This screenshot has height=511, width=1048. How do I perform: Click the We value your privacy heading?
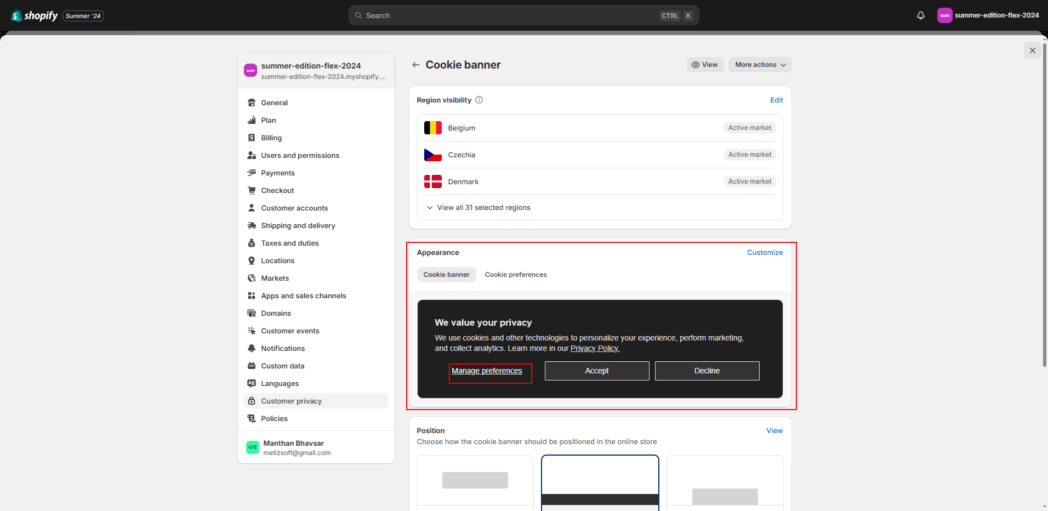[483, 323]
